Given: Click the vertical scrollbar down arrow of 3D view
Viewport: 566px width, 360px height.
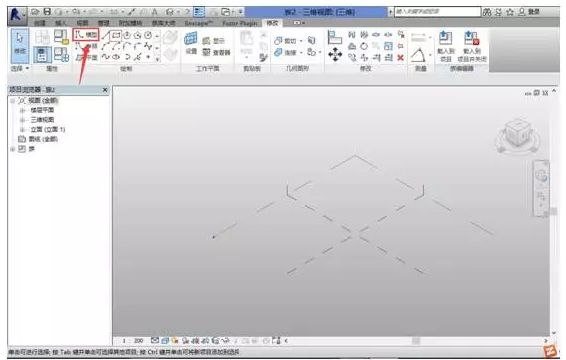Looking at the screenshot, I should click(554, 333).
